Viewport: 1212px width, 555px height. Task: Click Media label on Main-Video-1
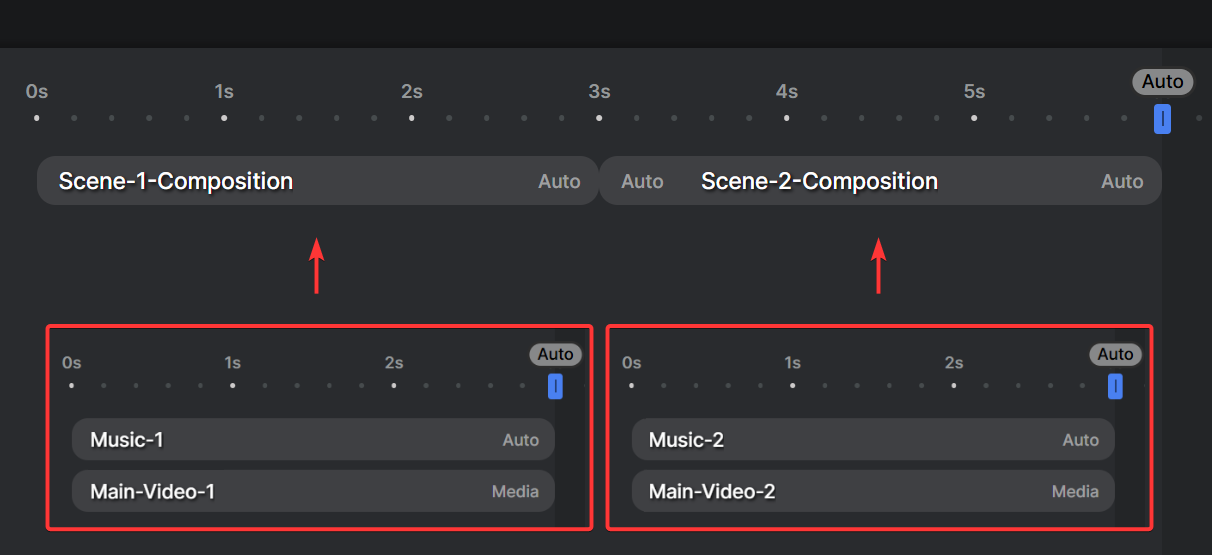point(515,491)
